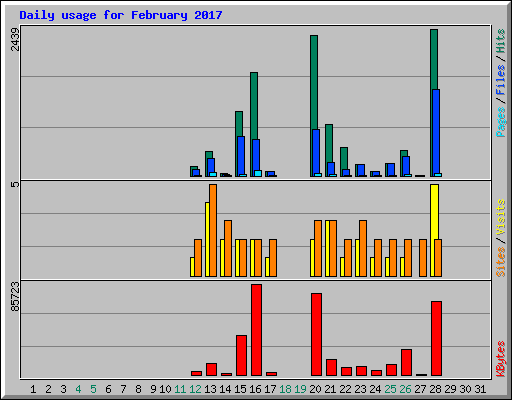Select green weekend day 5 on the x-axis
Screen dimensions: 512x400
[x=93, y=389]
